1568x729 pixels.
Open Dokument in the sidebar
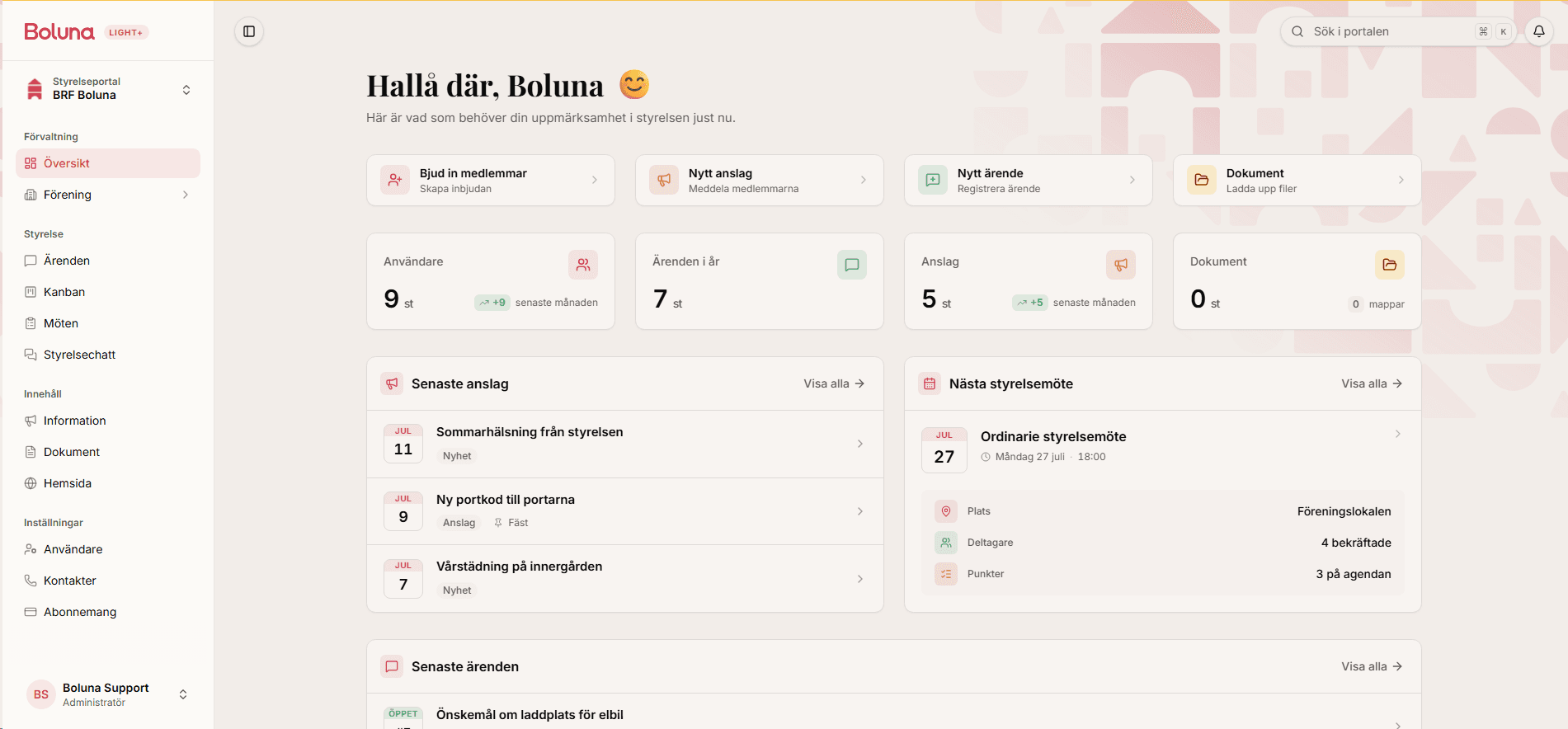[x=108, y=452]
